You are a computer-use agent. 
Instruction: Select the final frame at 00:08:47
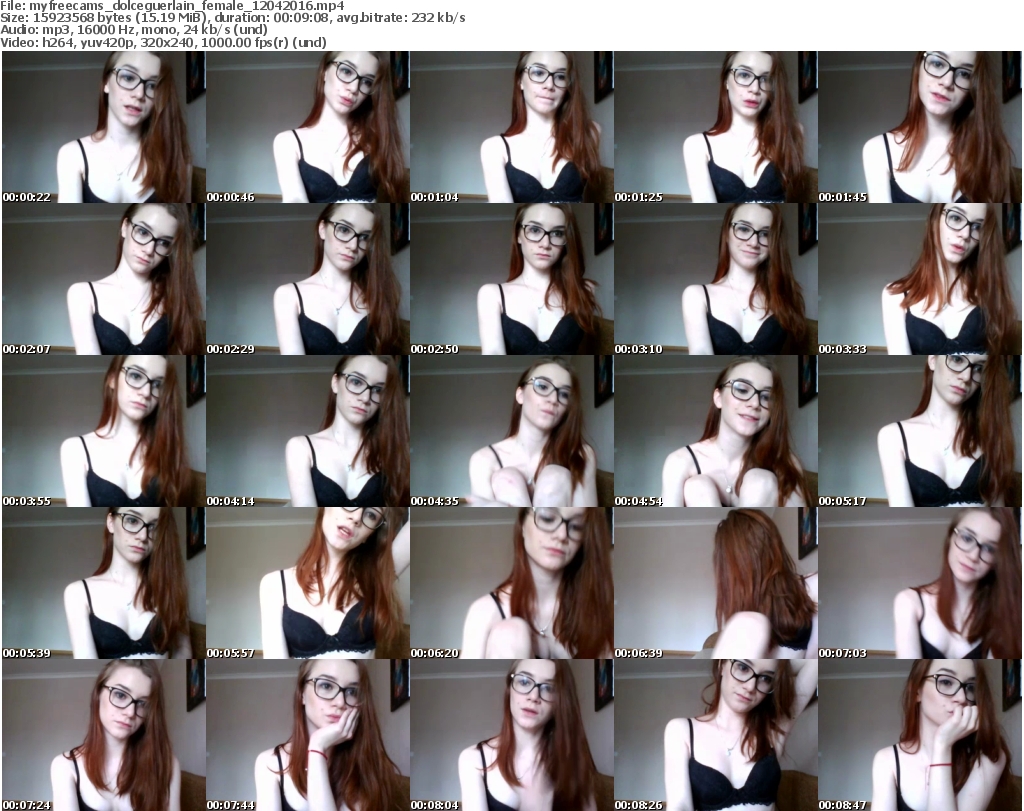click(x=920, y=735)
